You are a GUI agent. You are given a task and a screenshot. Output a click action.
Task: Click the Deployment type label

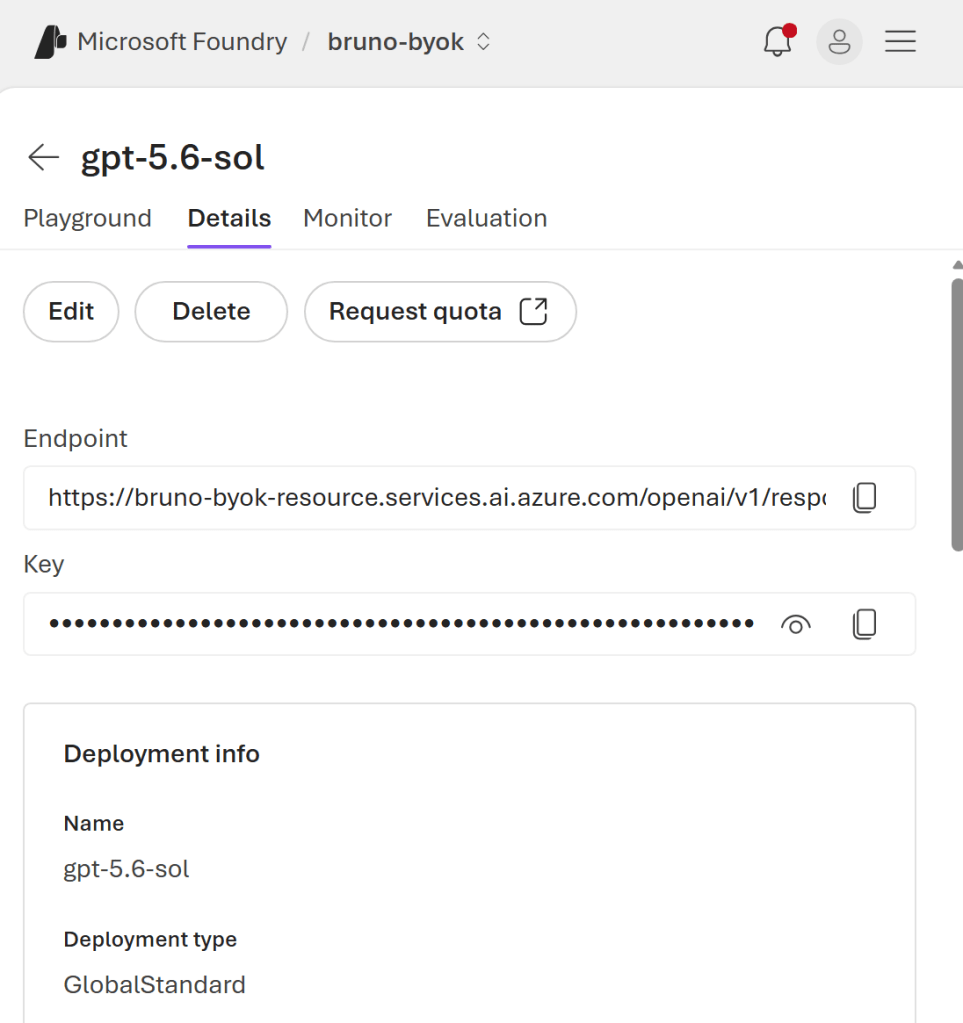click(x=150, y=940)
